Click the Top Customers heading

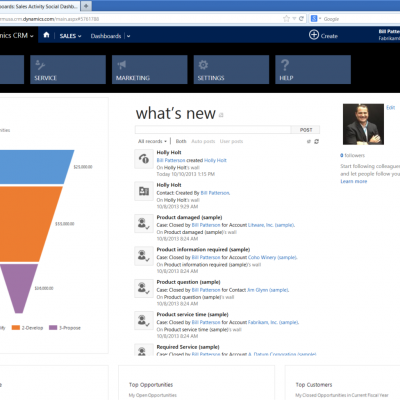coord(314,385)
